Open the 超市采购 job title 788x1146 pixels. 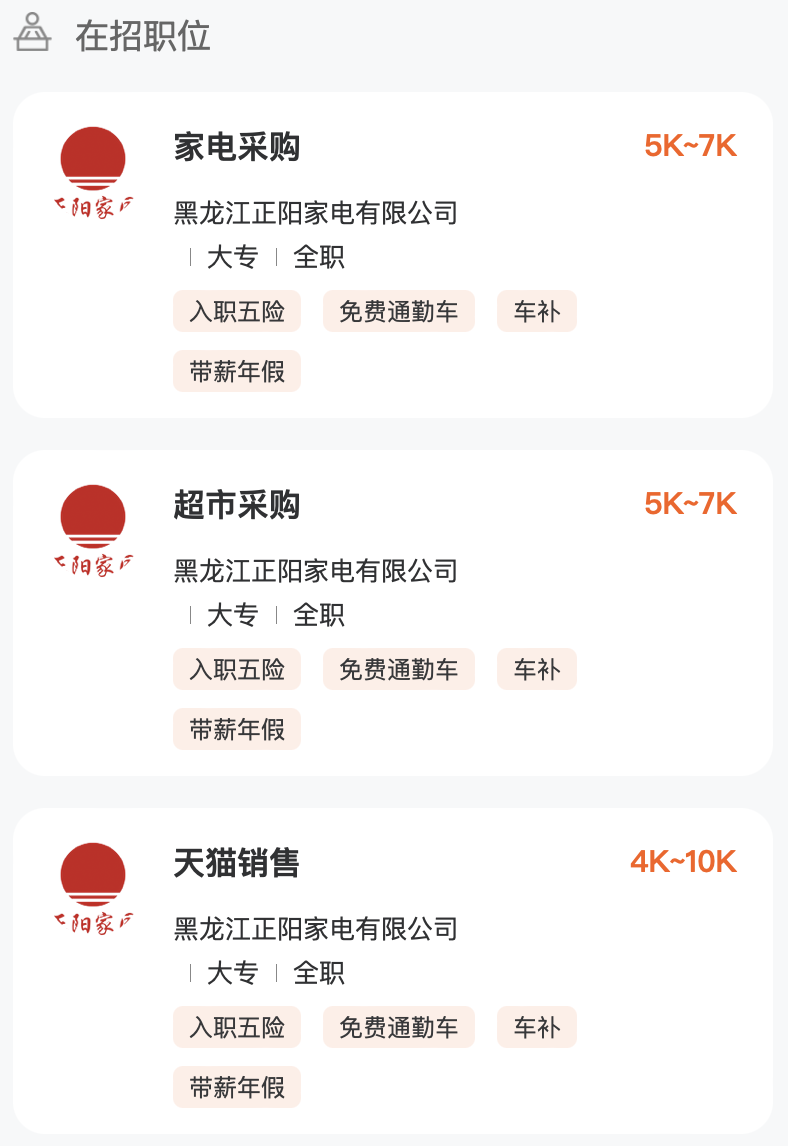pyautogui.click(x=237, y=505)
